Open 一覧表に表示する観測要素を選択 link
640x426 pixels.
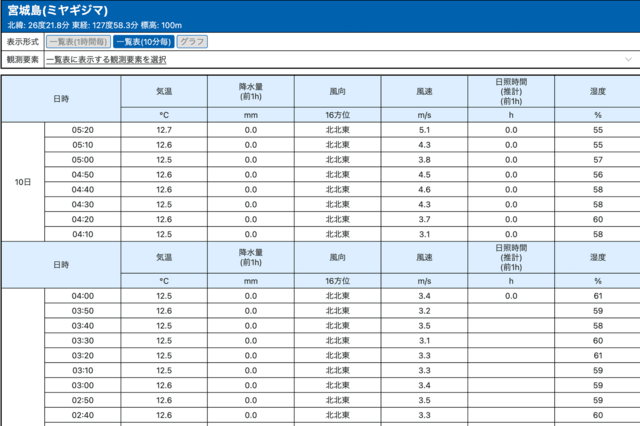tap(106, 60)
